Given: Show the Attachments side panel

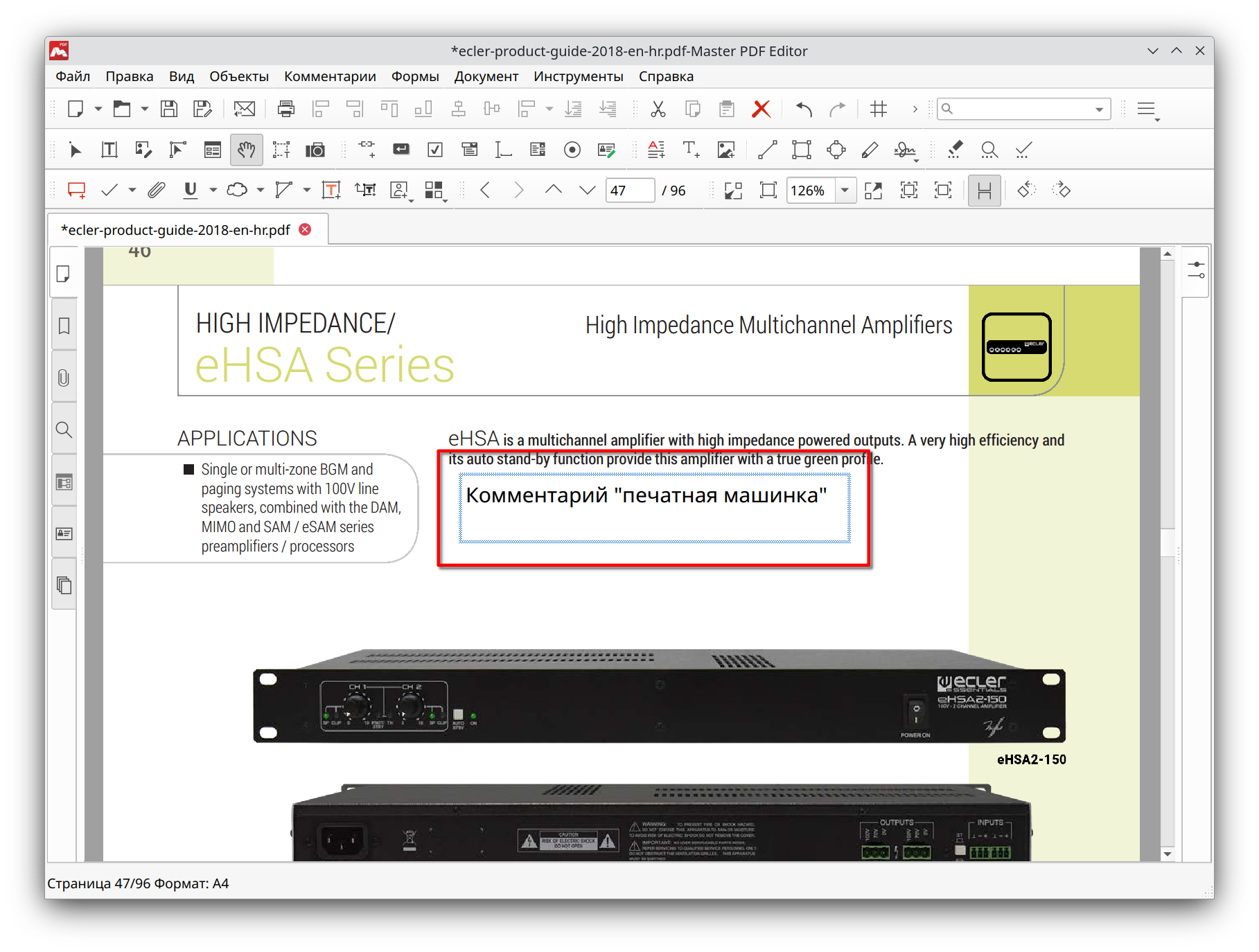Looking at the screenshot, I should tap(64, 378).
